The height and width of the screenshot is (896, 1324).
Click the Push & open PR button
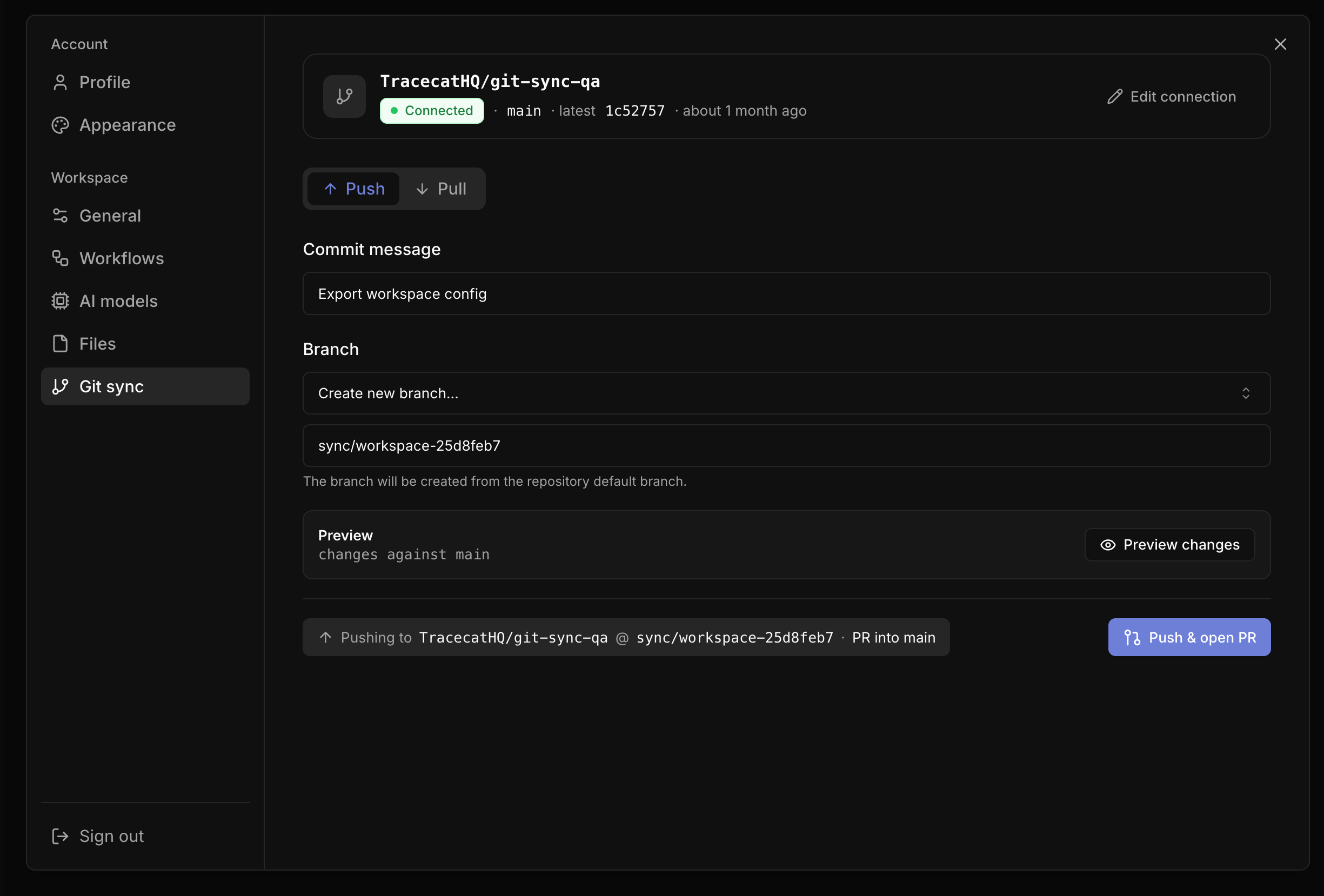(1189, 637)
